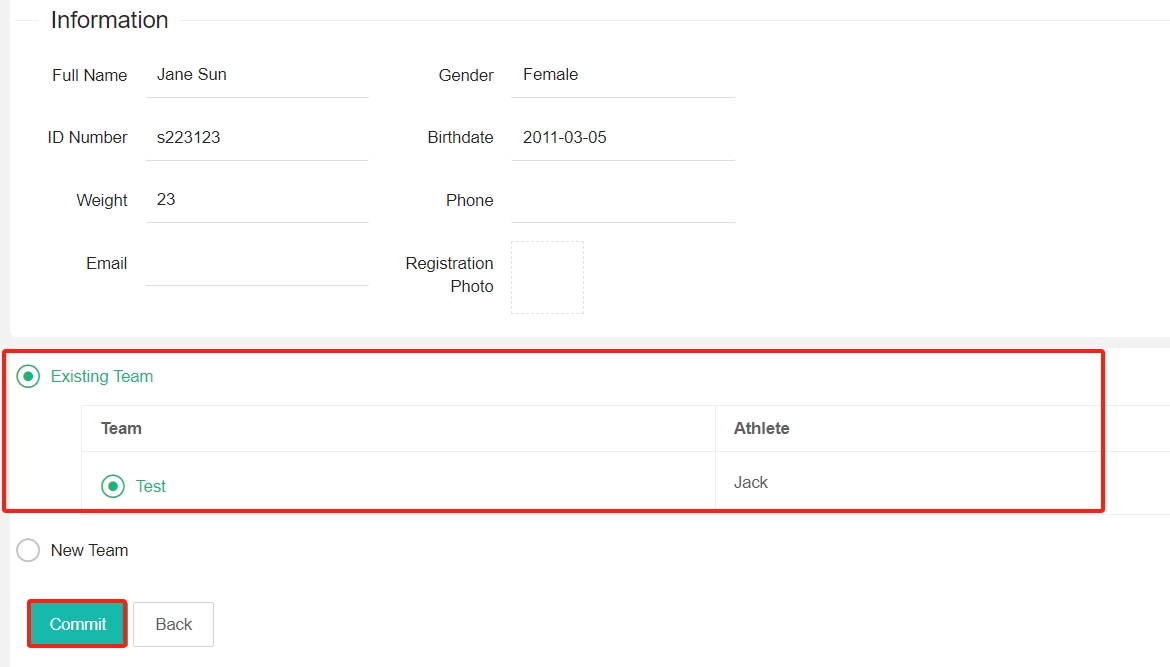1170x667 pixels.
Task: Click the Full Name input field
Action: (255, 75)
